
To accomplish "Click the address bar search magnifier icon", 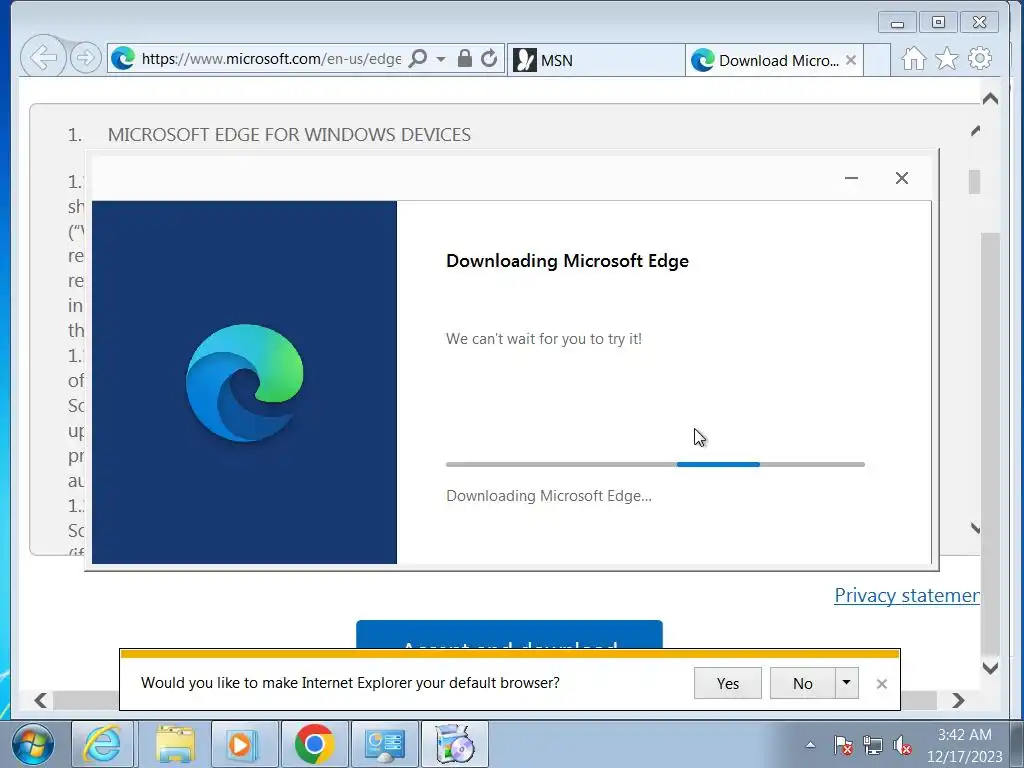I will [417, 59].
